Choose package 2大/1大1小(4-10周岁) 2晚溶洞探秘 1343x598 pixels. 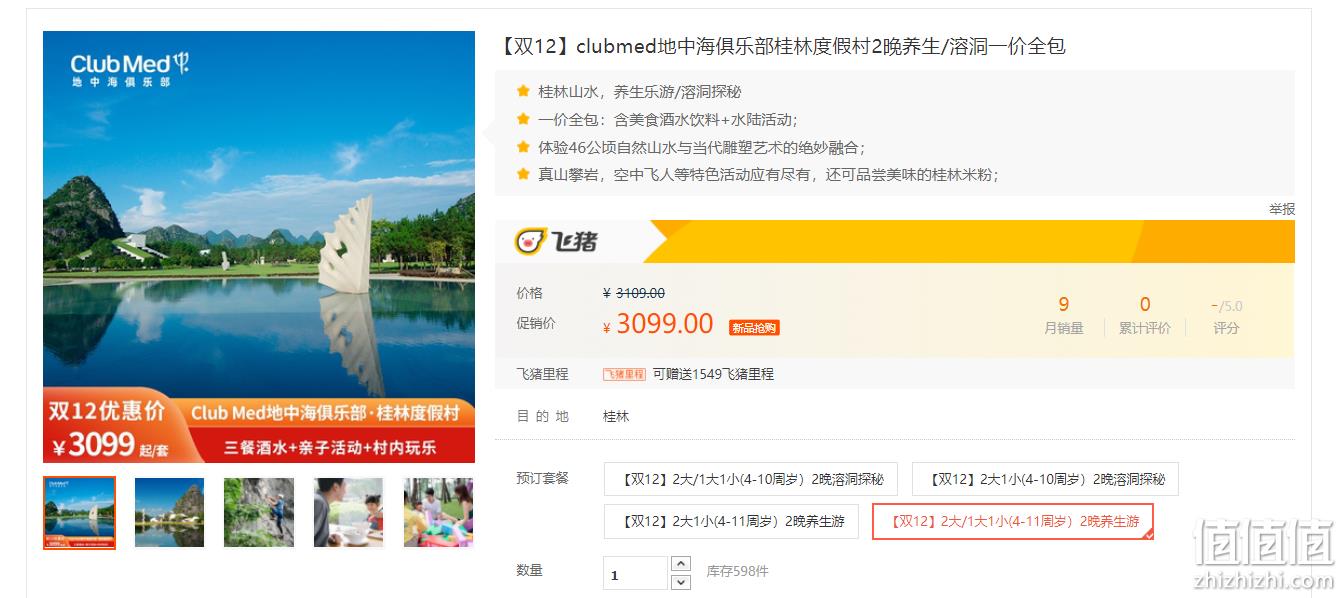[750, 479]
